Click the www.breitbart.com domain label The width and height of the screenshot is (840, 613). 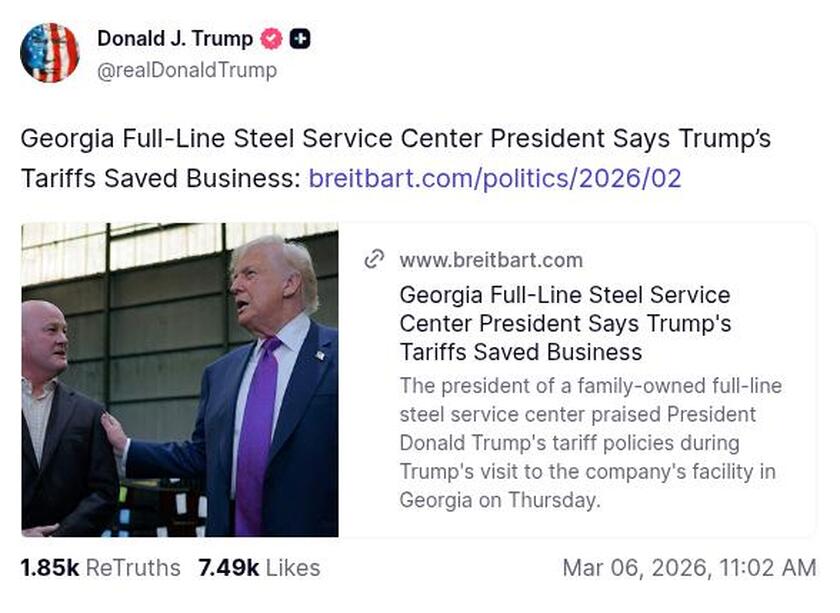pos(490,259)
